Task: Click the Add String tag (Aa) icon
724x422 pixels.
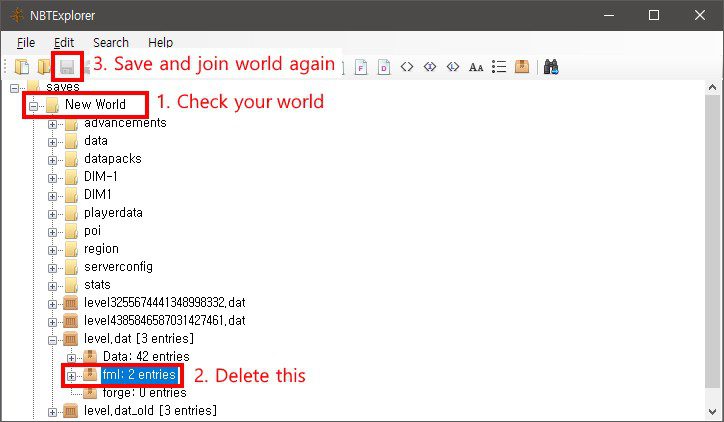Action: click(476, 67)
